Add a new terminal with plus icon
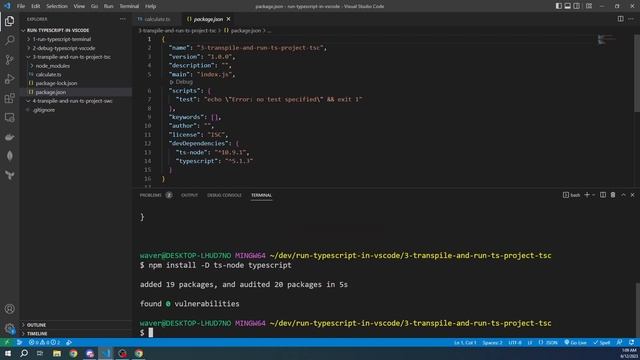Screen dimensions: 640x360 tap(587, 195)
